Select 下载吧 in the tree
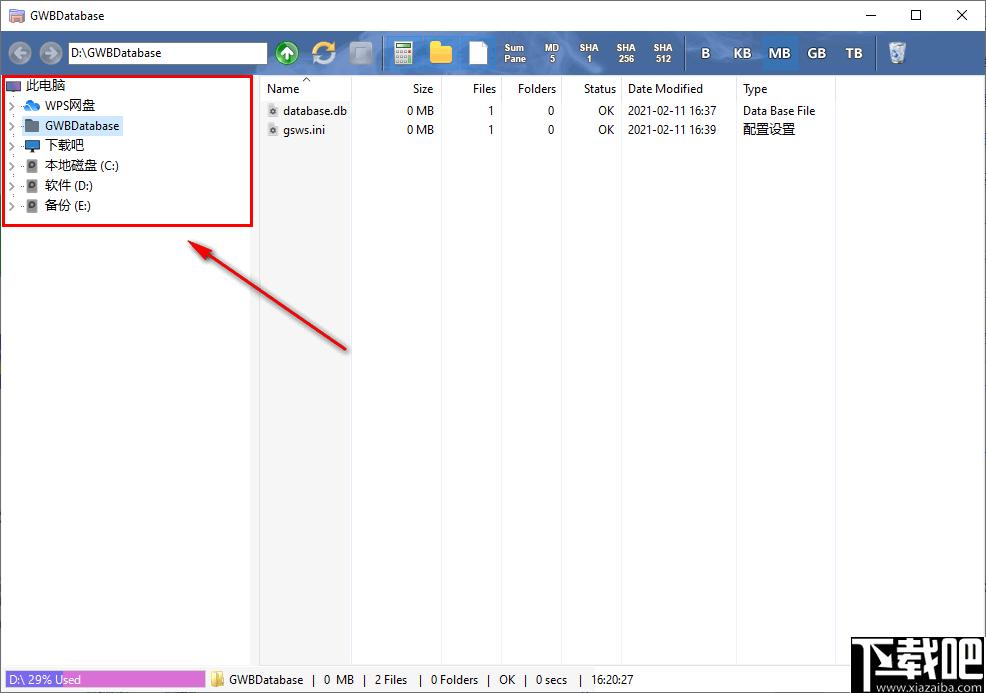 (x=64, y=146)
